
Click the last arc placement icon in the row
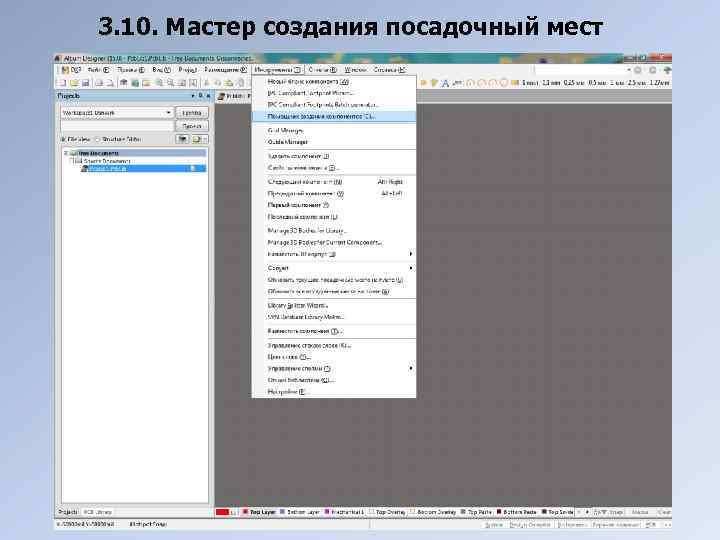[504, 83]
